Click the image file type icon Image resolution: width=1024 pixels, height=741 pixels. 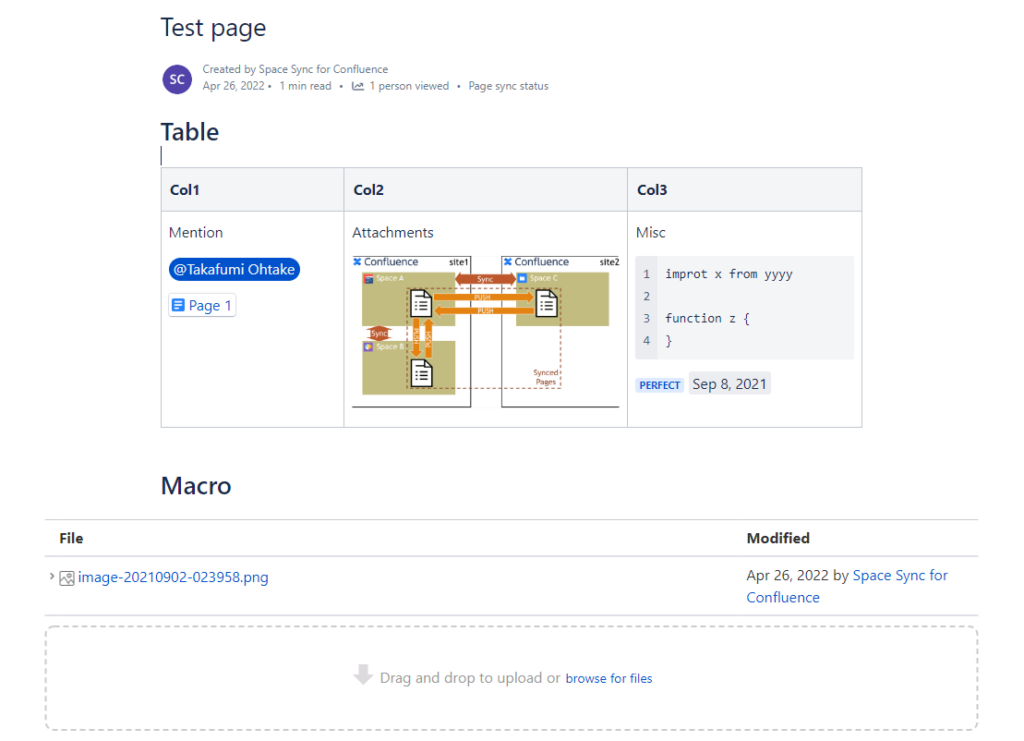click(67, 578)
